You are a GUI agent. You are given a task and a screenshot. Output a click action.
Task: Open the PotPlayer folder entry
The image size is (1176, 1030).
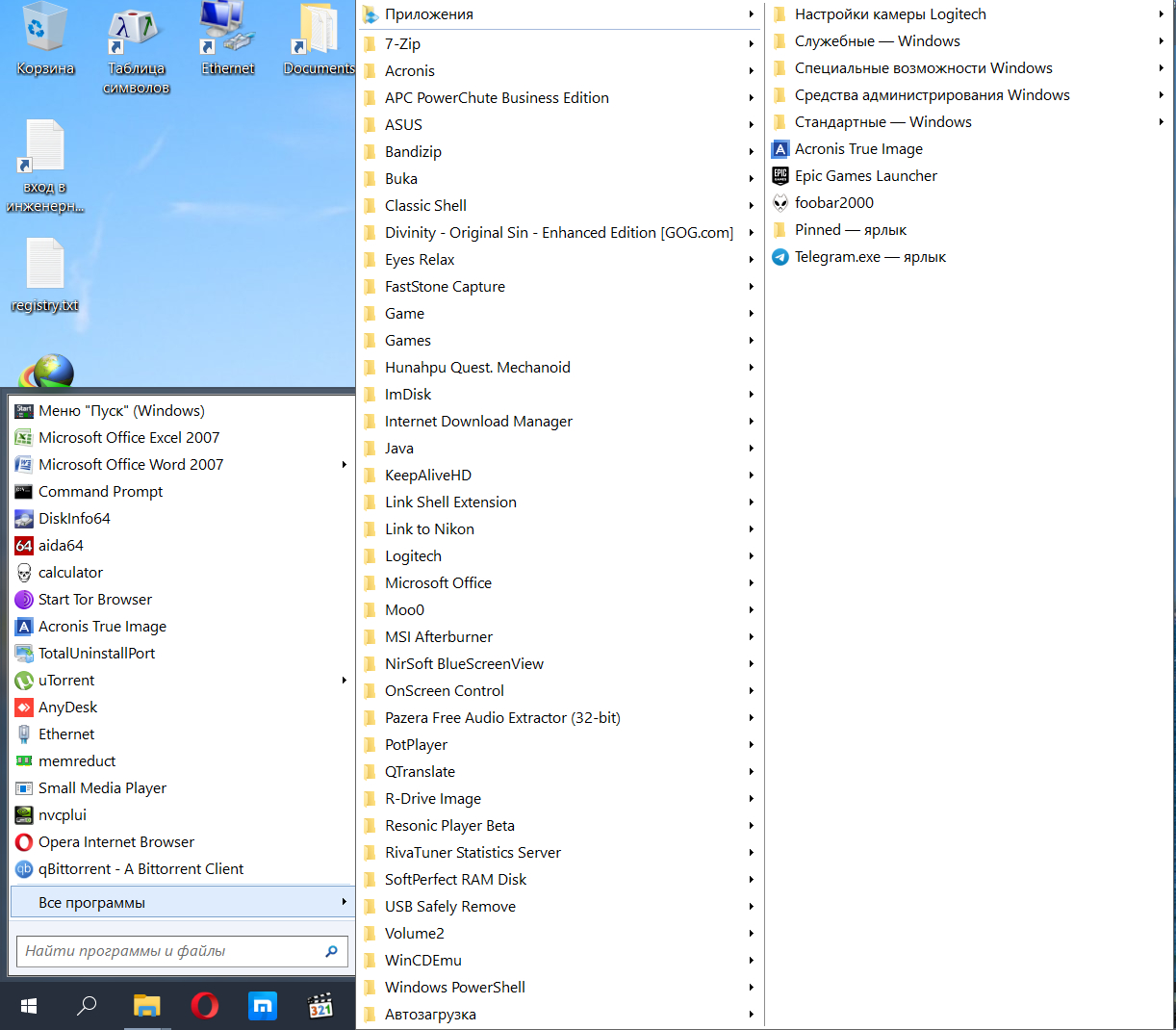pos(560,745)
